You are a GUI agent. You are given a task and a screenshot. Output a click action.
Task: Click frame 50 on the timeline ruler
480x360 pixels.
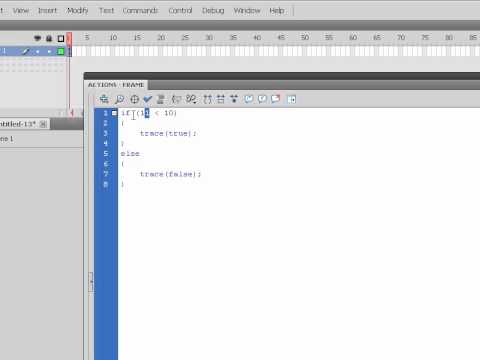click(305, 38)
